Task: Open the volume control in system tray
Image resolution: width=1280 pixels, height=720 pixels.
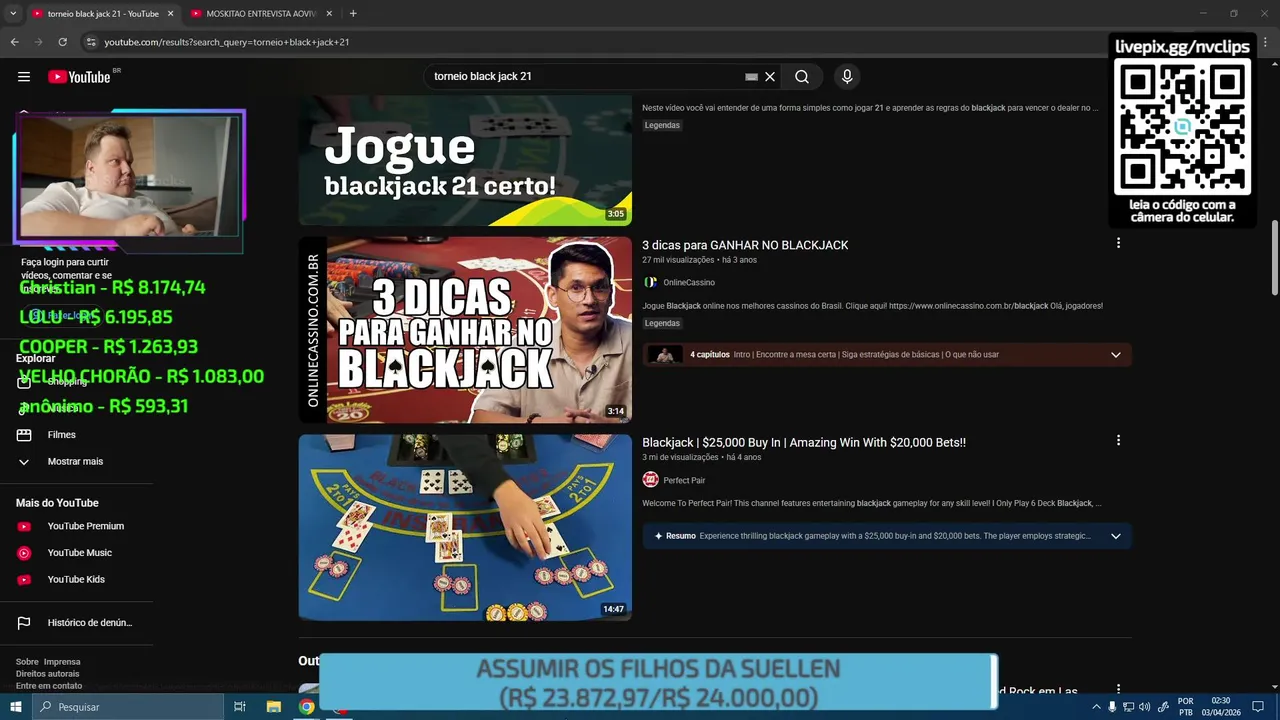Action: 1144,707
